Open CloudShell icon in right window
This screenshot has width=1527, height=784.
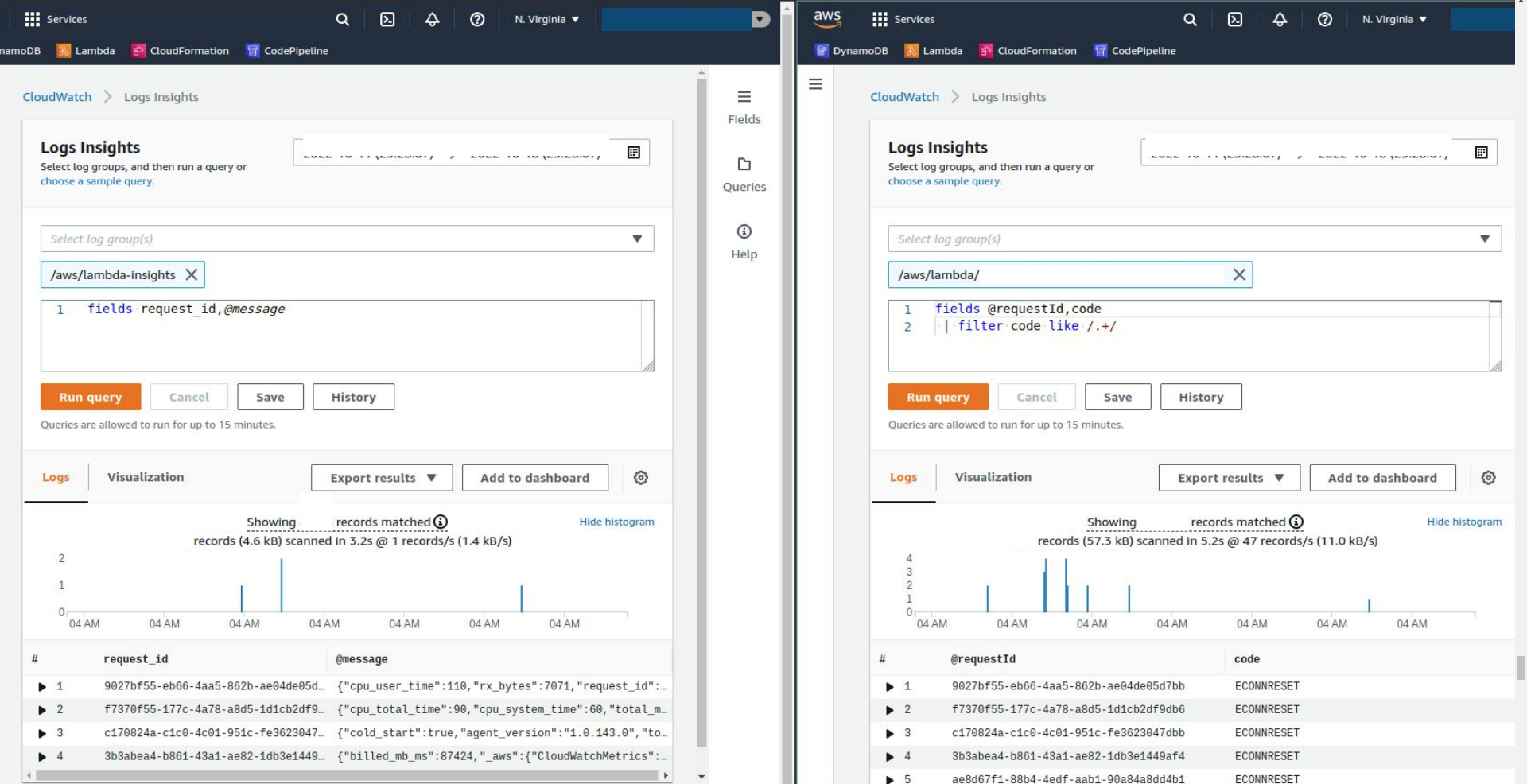[1235, 19]
